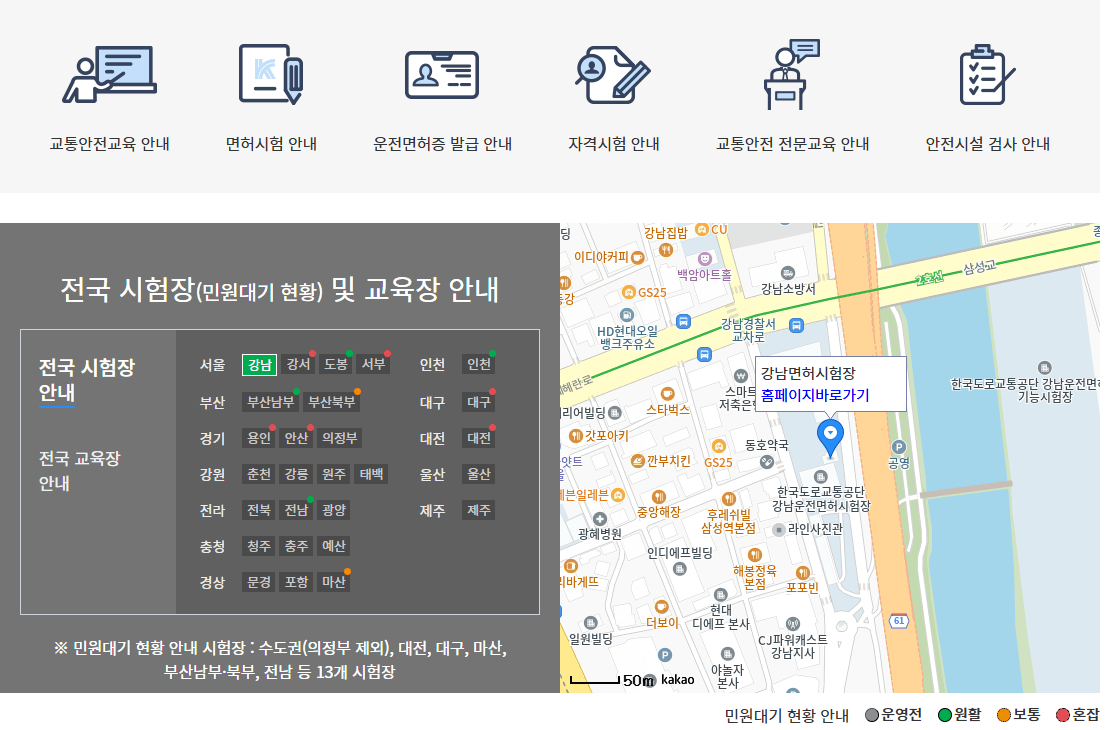This screenshot has width=1109, height=730.
Task: Switch to 전국 시험장 안내 tab
Action: coord(86,379)
